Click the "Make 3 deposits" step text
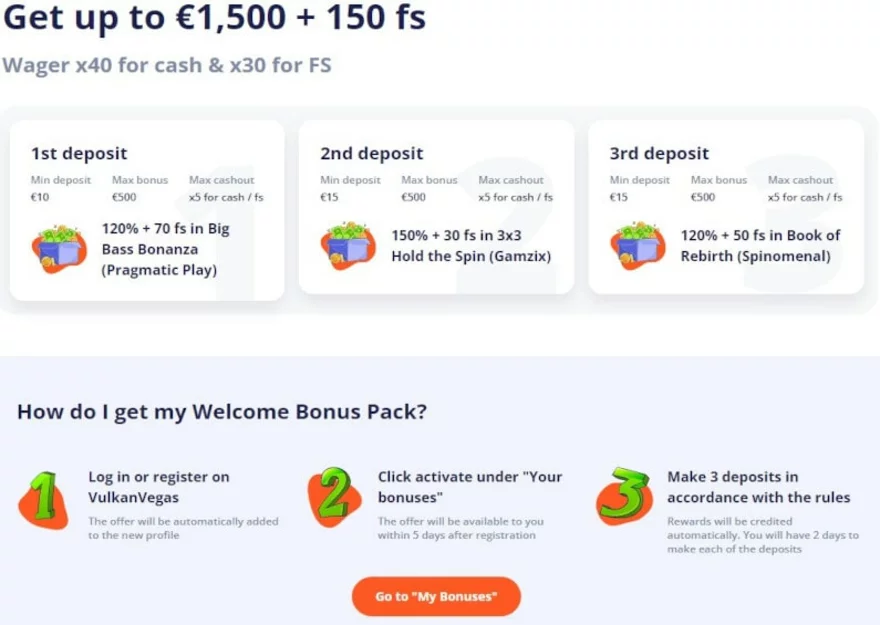The width and height of the screenshot is (880, 625). [x=758, y=487]
